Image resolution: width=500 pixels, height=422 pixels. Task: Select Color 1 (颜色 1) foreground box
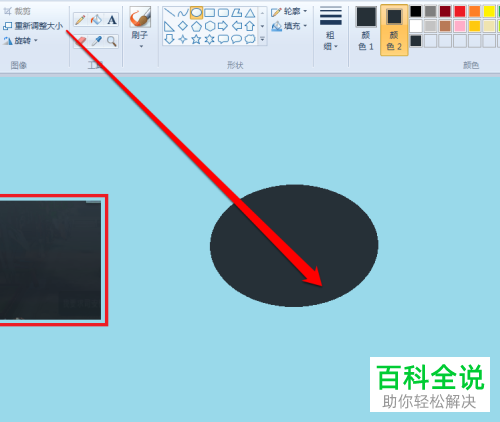coord(366,29)
